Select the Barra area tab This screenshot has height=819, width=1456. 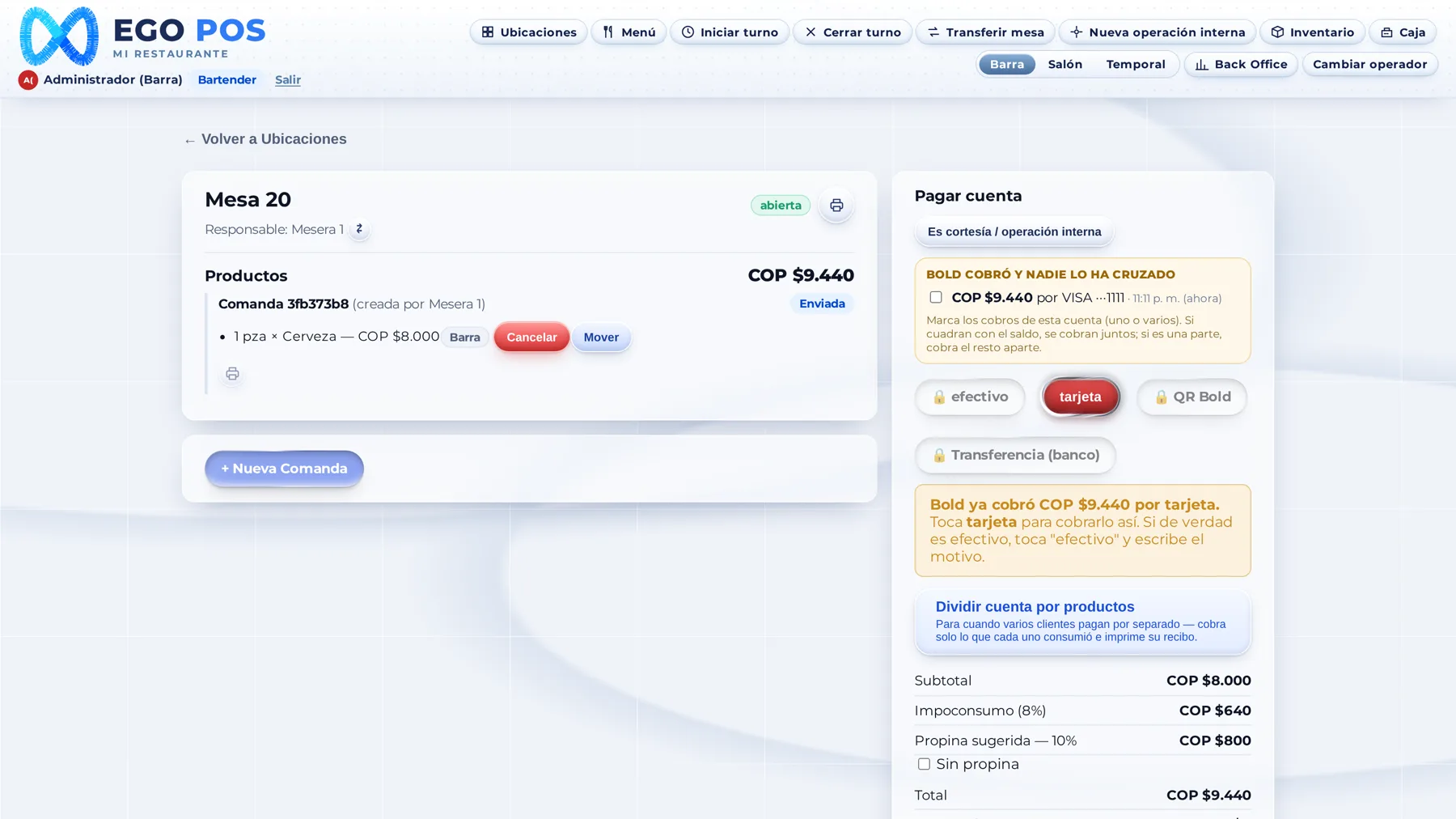1006,65
